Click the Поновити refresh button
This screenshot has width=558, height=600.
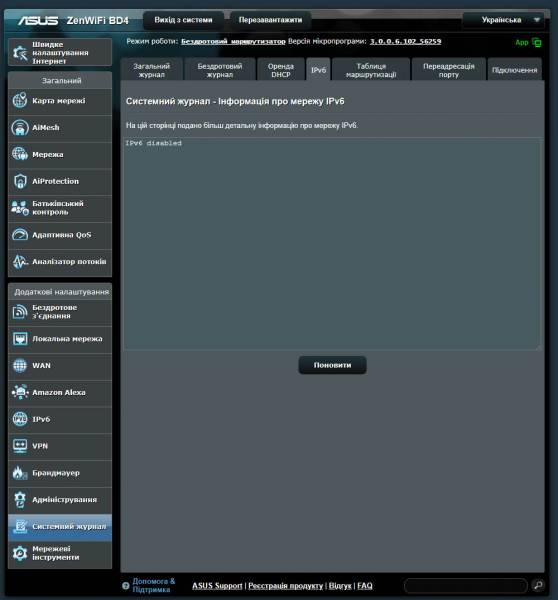tap(332, 365)
